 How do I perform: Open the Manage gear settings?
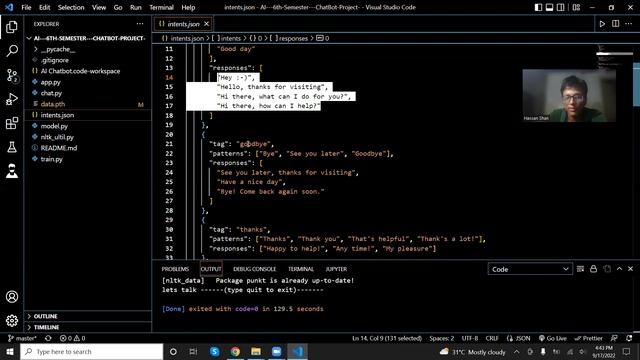point(12,321)
